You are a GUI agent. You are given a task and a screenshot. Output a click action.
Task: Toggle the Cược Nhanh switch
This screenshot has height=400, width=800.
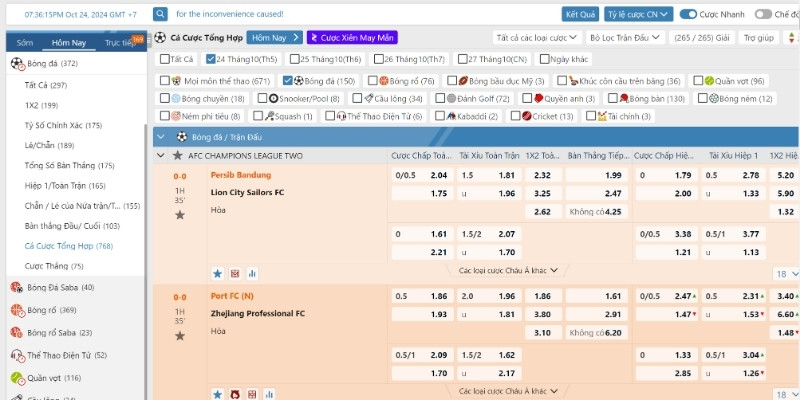pos(689,14)
